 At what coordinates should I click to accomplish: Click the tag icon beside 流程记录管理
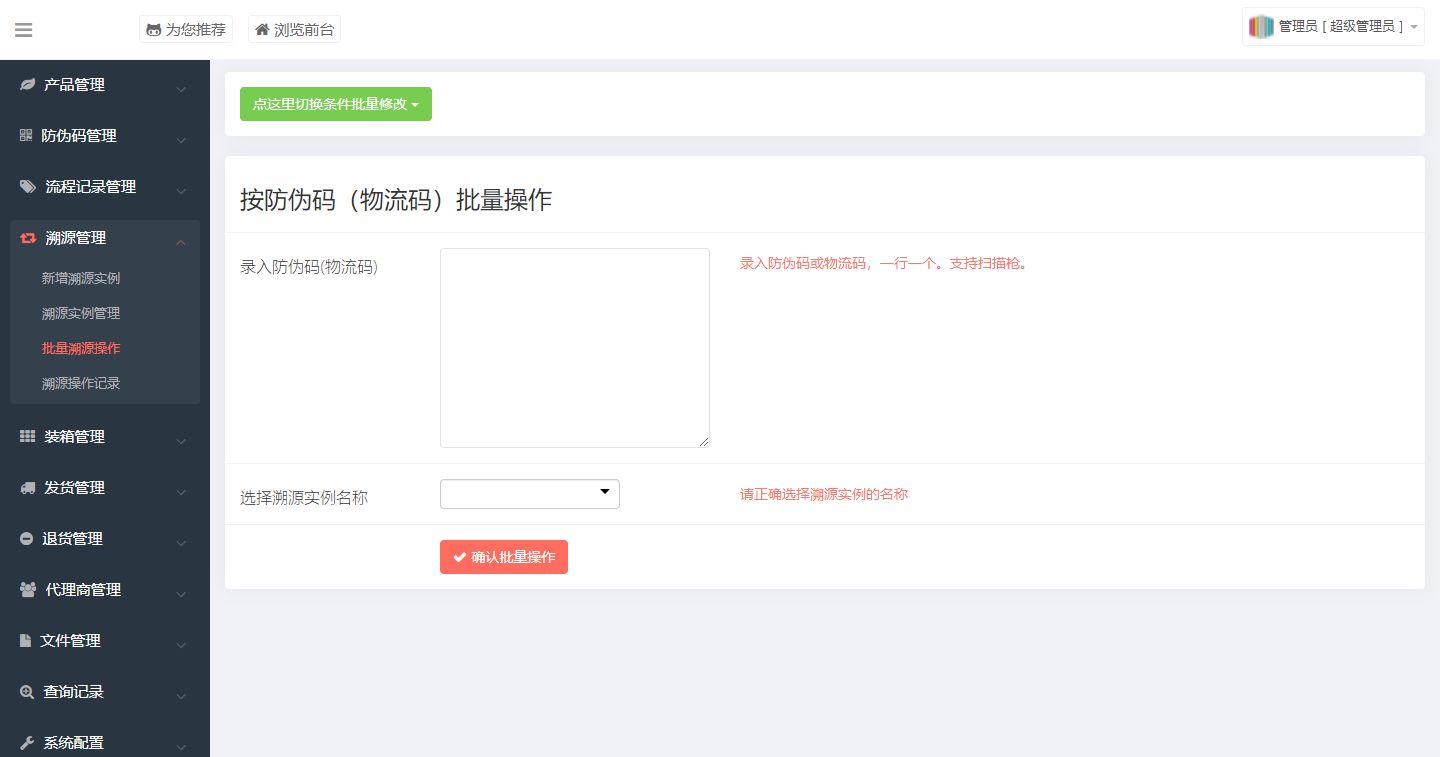[25, 186]
